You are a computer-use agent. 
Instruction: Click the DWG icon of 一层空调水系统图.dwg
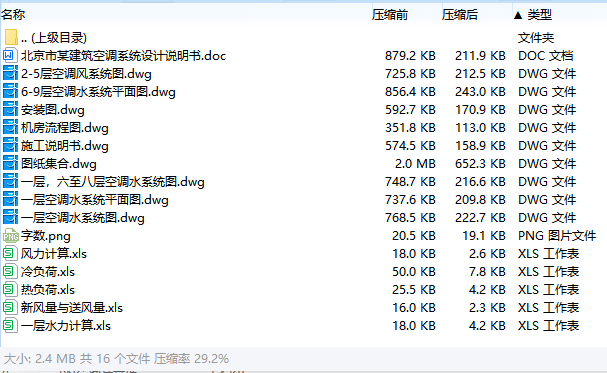(10, 217)
